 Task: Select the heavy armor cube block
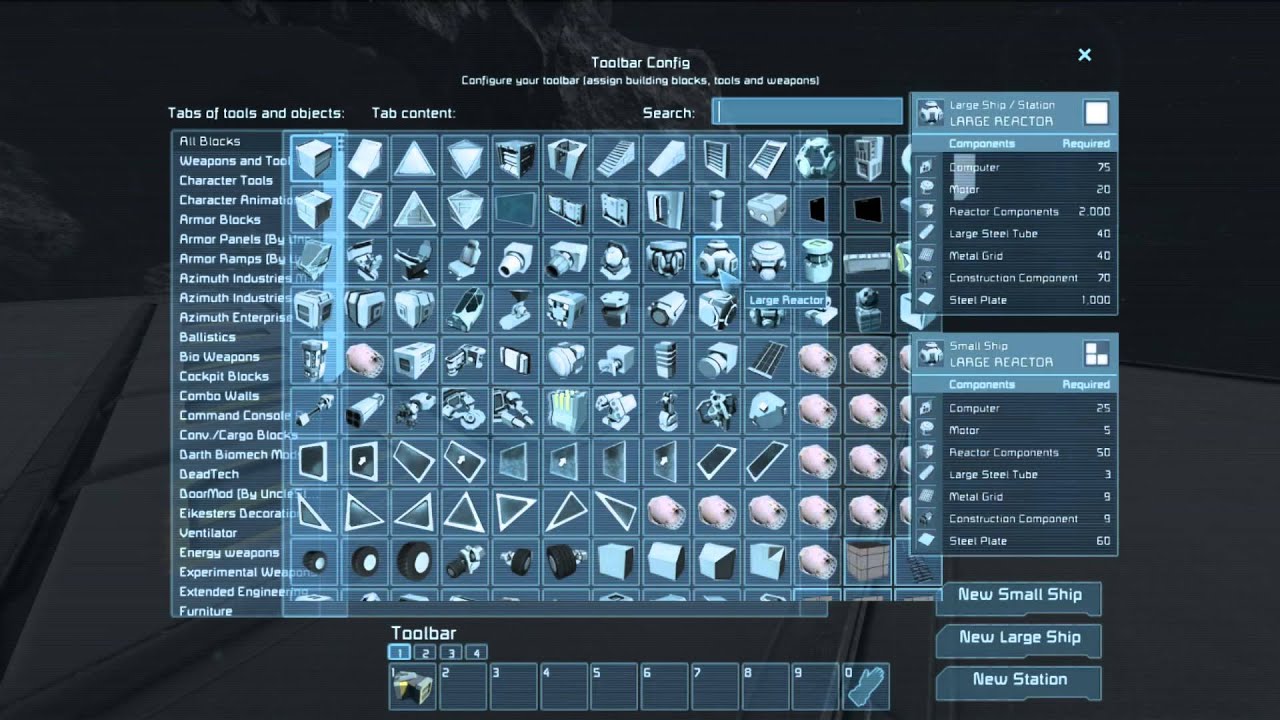(314, 209)
